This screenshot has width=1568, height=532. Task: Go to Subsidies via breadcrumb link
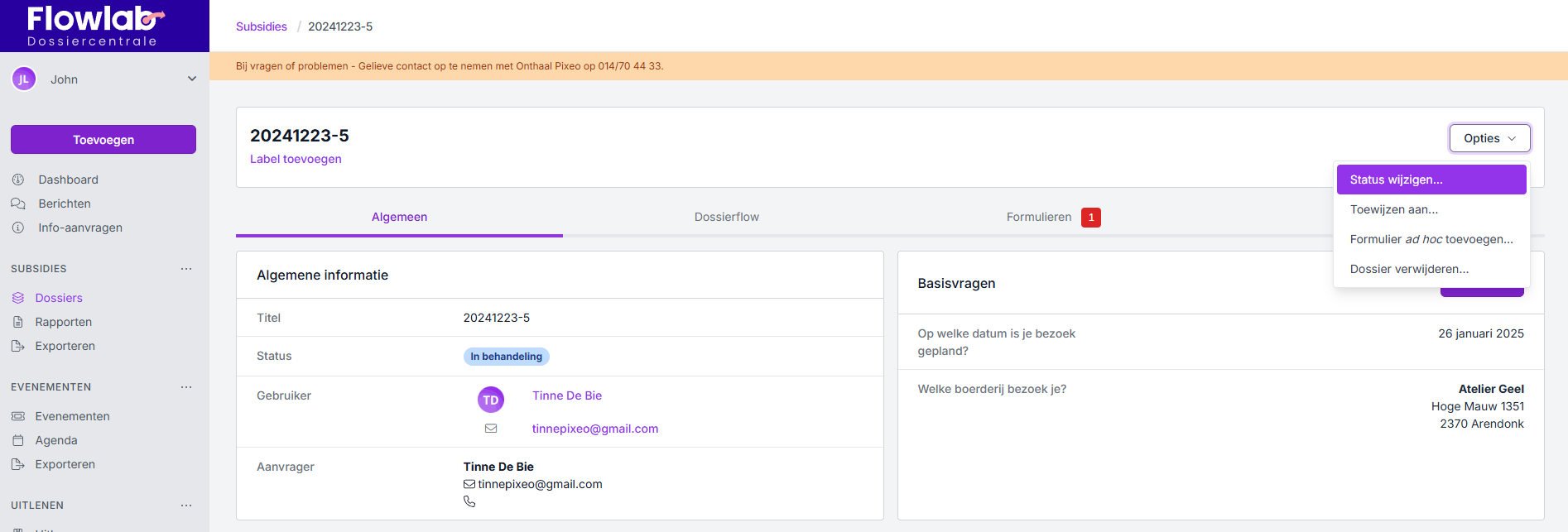point(261,26)
